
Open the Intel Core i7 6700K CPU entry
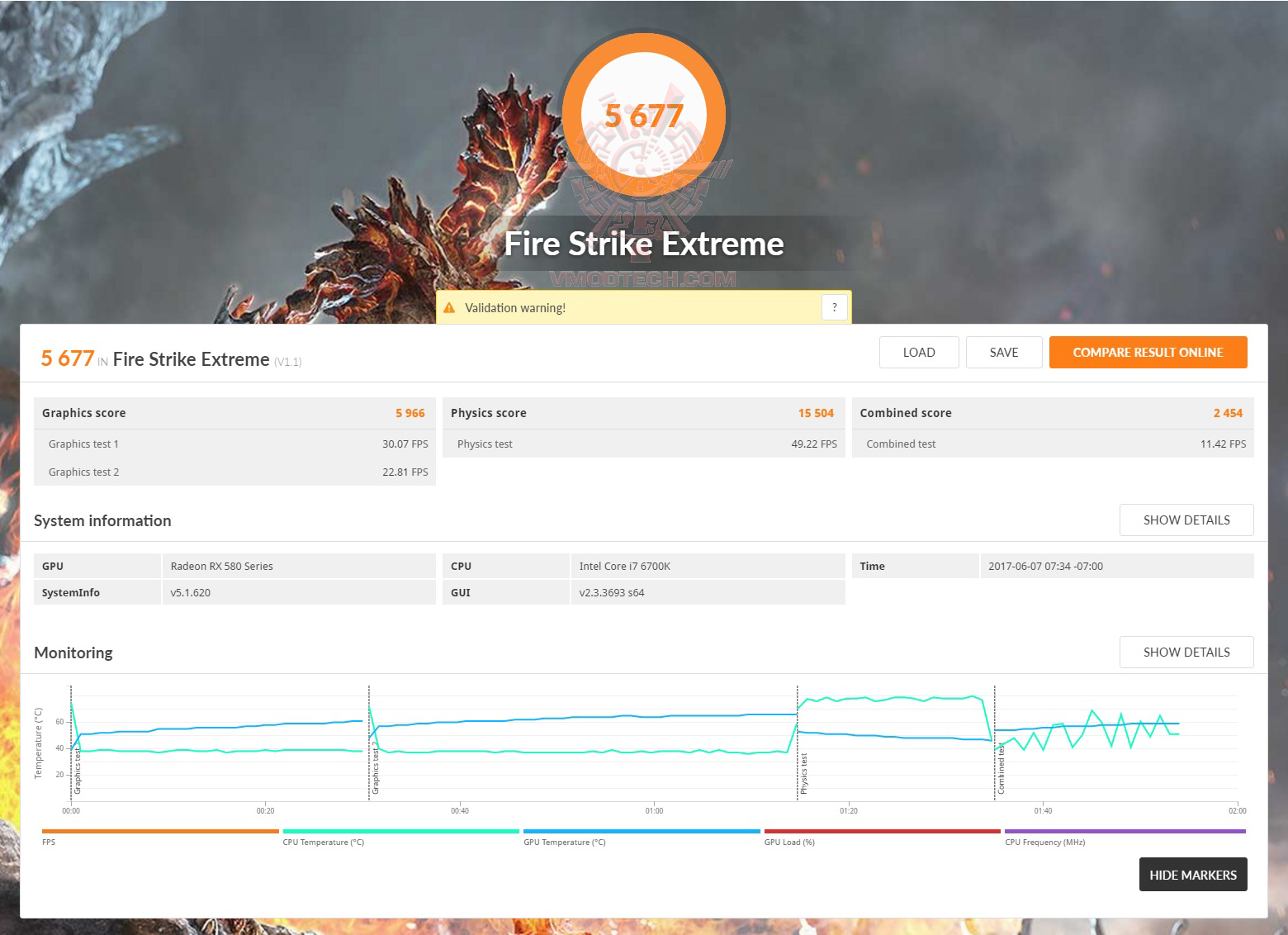coord(625,565)
